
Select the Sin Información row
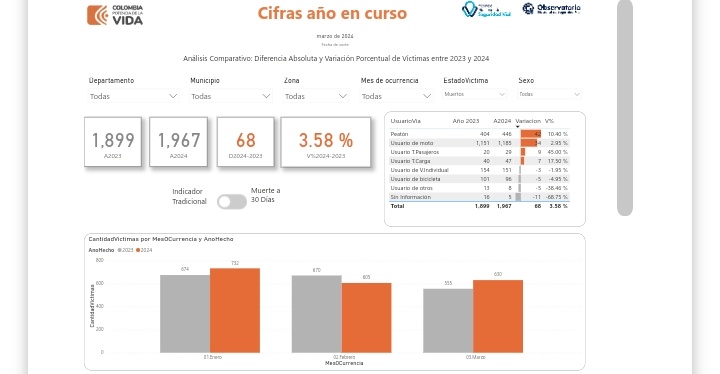[479, 197]
